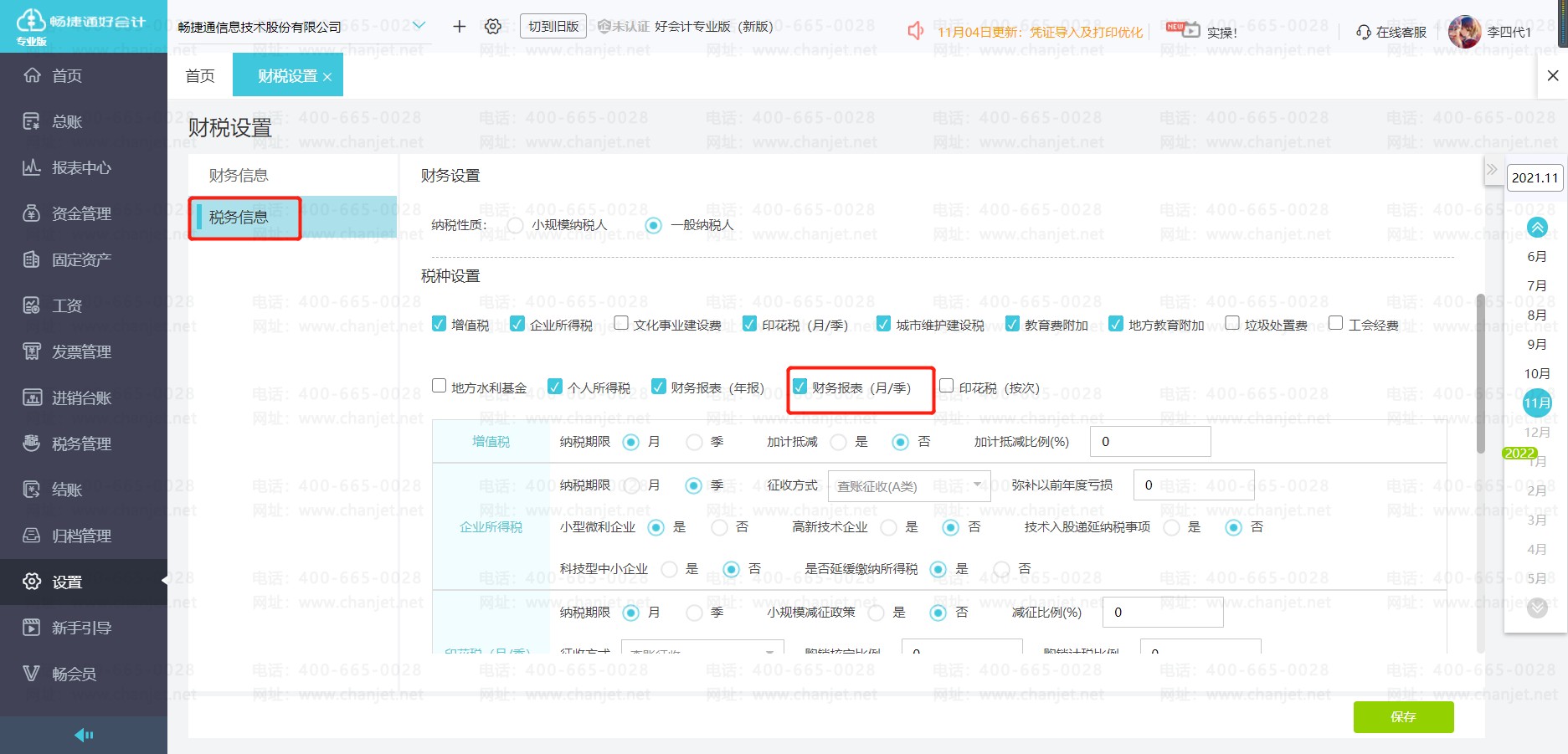Expand the company name dropdown arrow
Viewport: 1568px width, 754px height.
click(x=419, y=26)
